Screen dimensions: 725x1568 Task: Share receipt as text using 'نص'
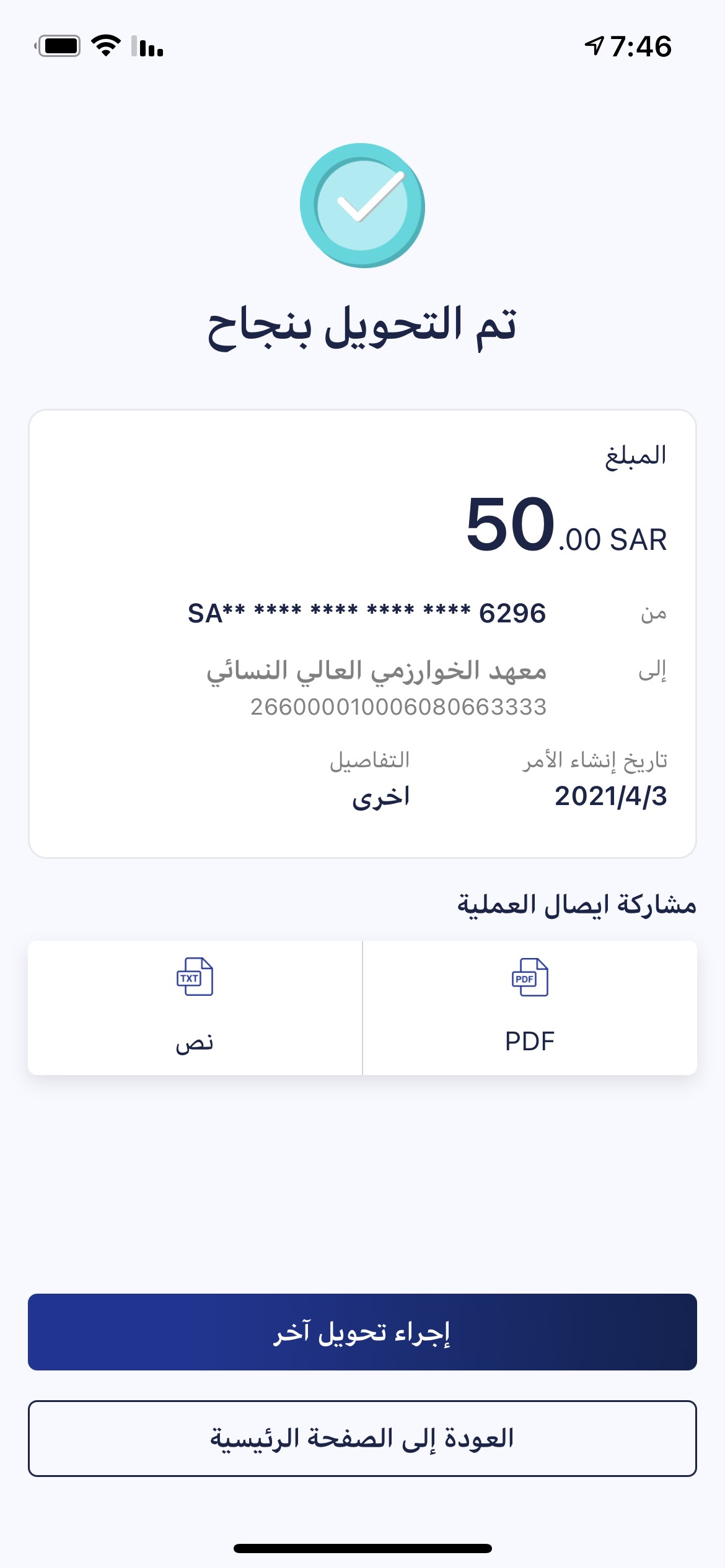195,1043
